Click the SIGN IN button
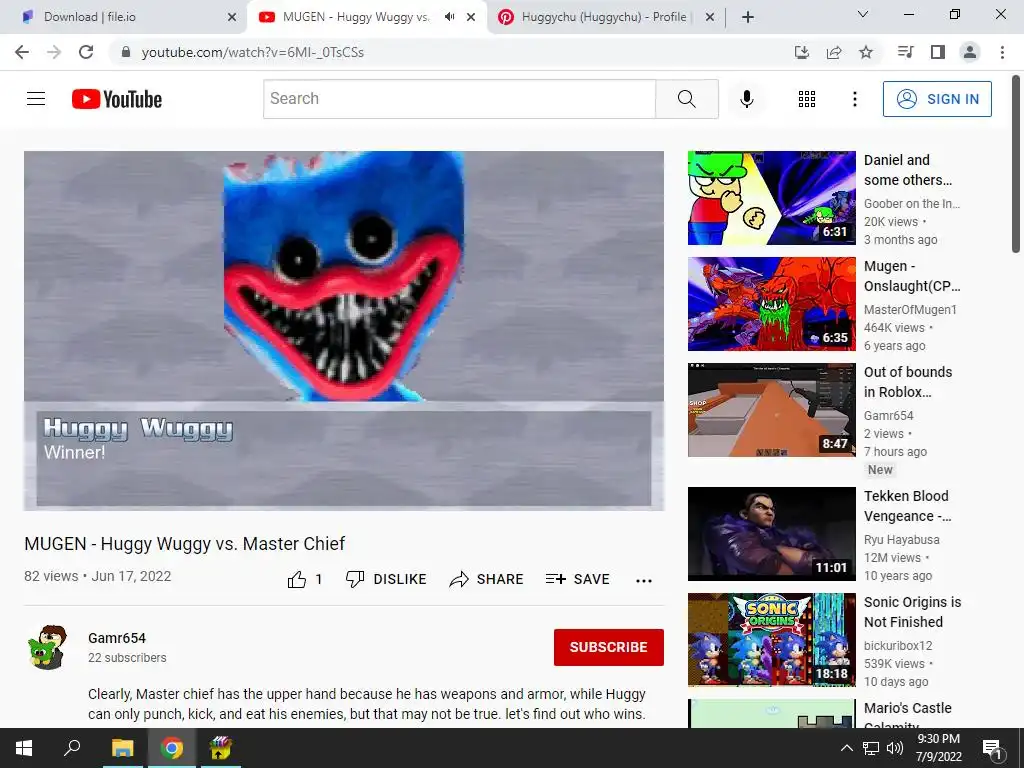 pyautogui.click(x=937, y=99)
